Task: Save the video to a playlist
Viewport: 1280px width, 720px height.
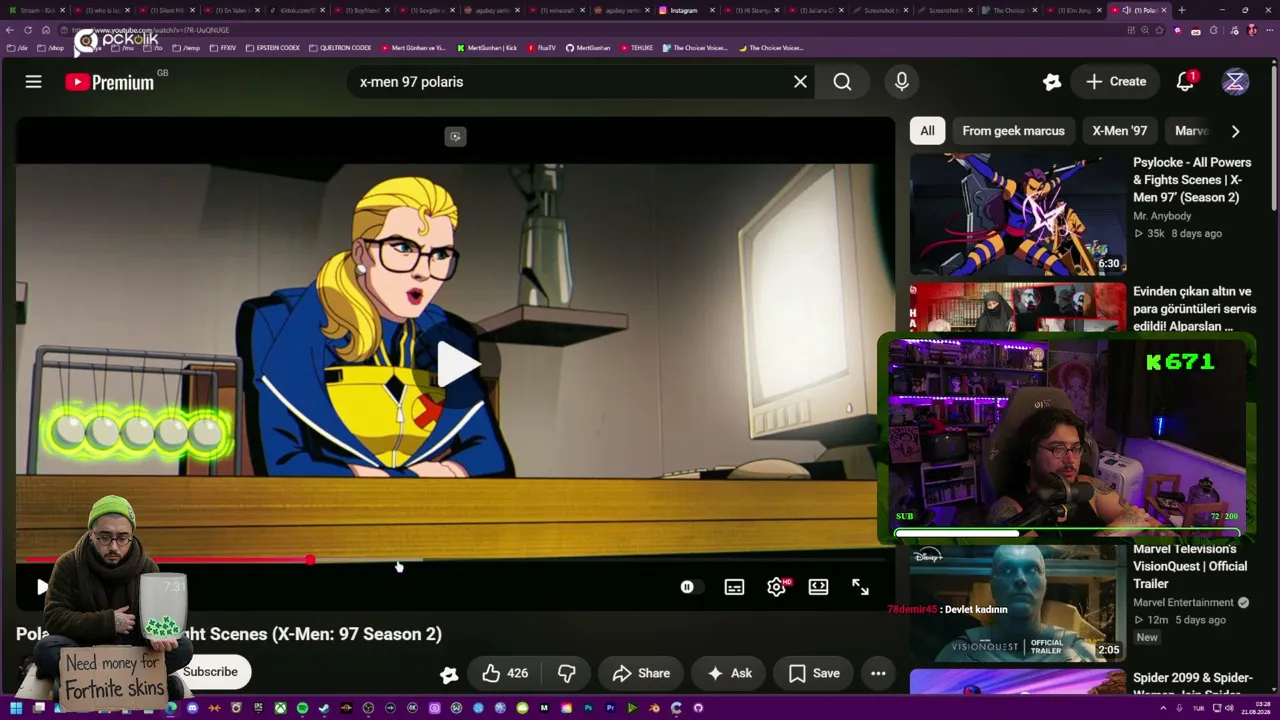Action: pyautogui.click(x=814, y=674)
